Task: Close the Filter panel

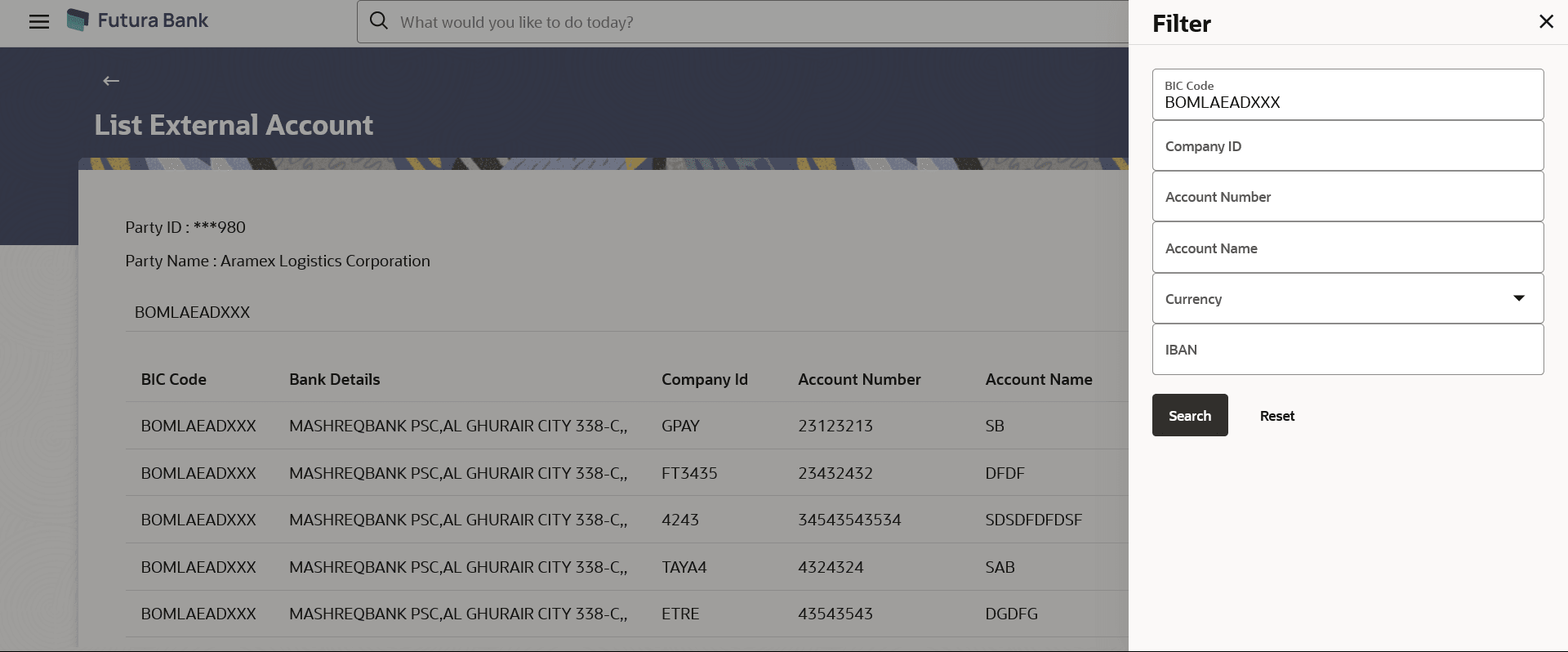Action: pyautogui.click(x=1546, y=22)
